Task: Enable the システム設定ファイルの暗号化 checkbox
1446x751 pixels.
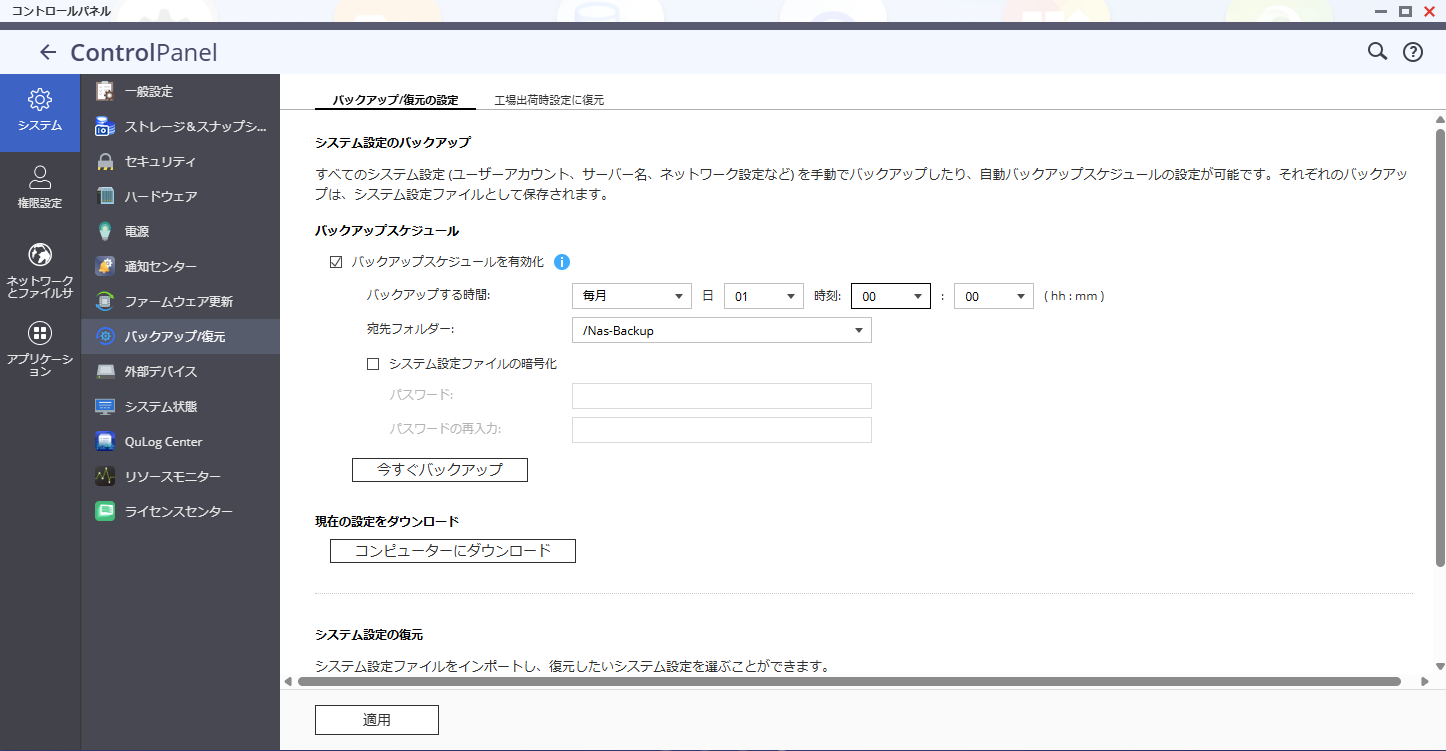Action: pyautogui.click(x=373, y=364)
